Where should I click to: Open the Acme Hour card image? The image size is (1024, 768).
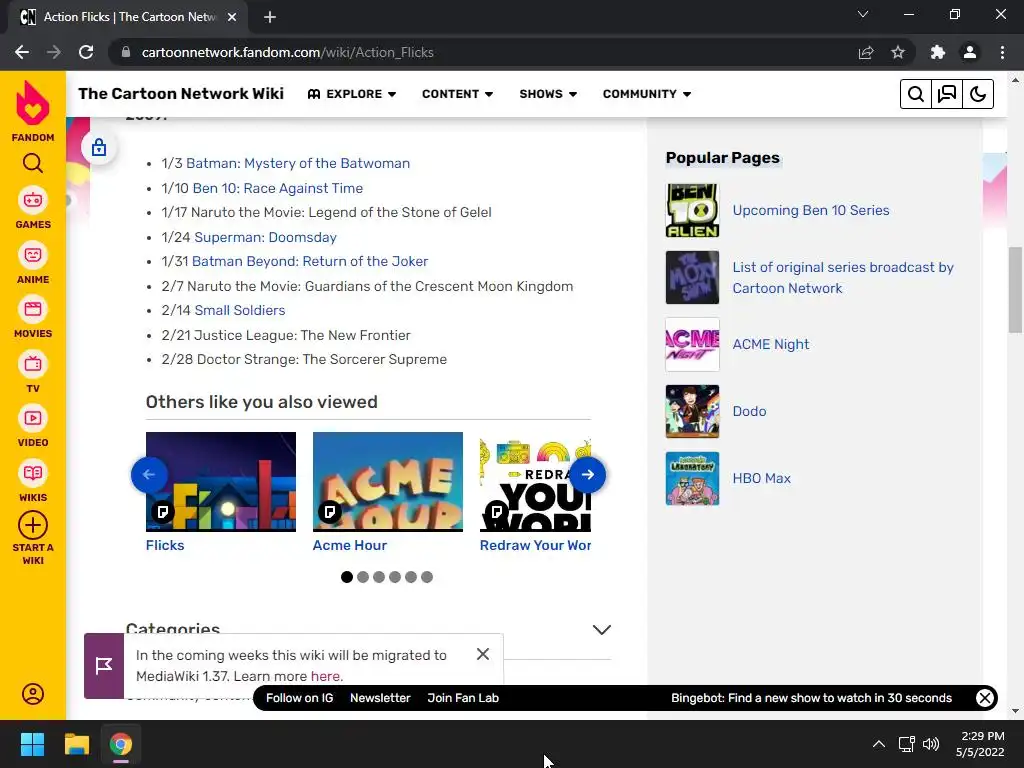388,482
